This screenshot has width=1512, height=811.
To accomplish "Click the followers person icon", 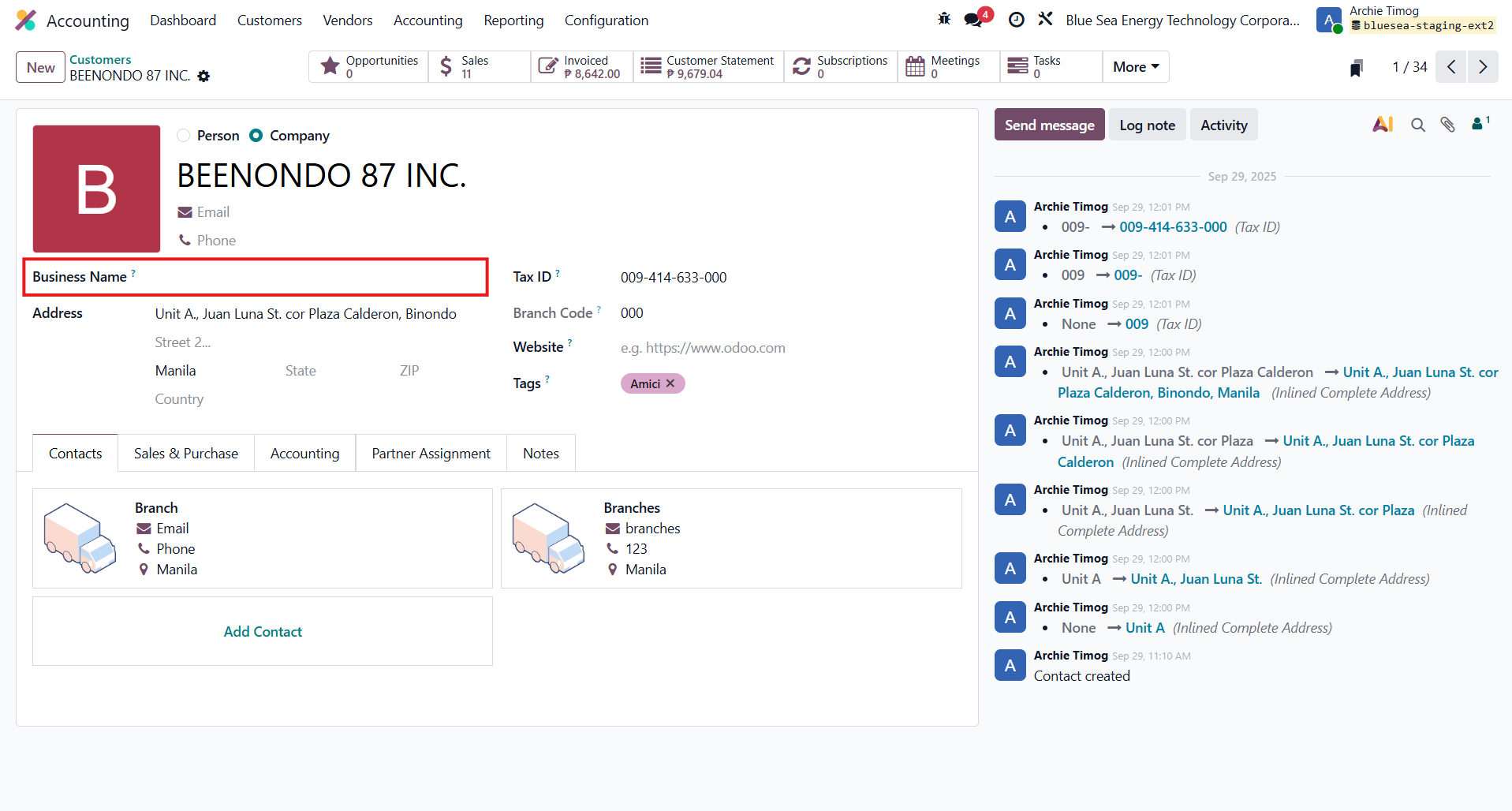I will (1478, 124).
